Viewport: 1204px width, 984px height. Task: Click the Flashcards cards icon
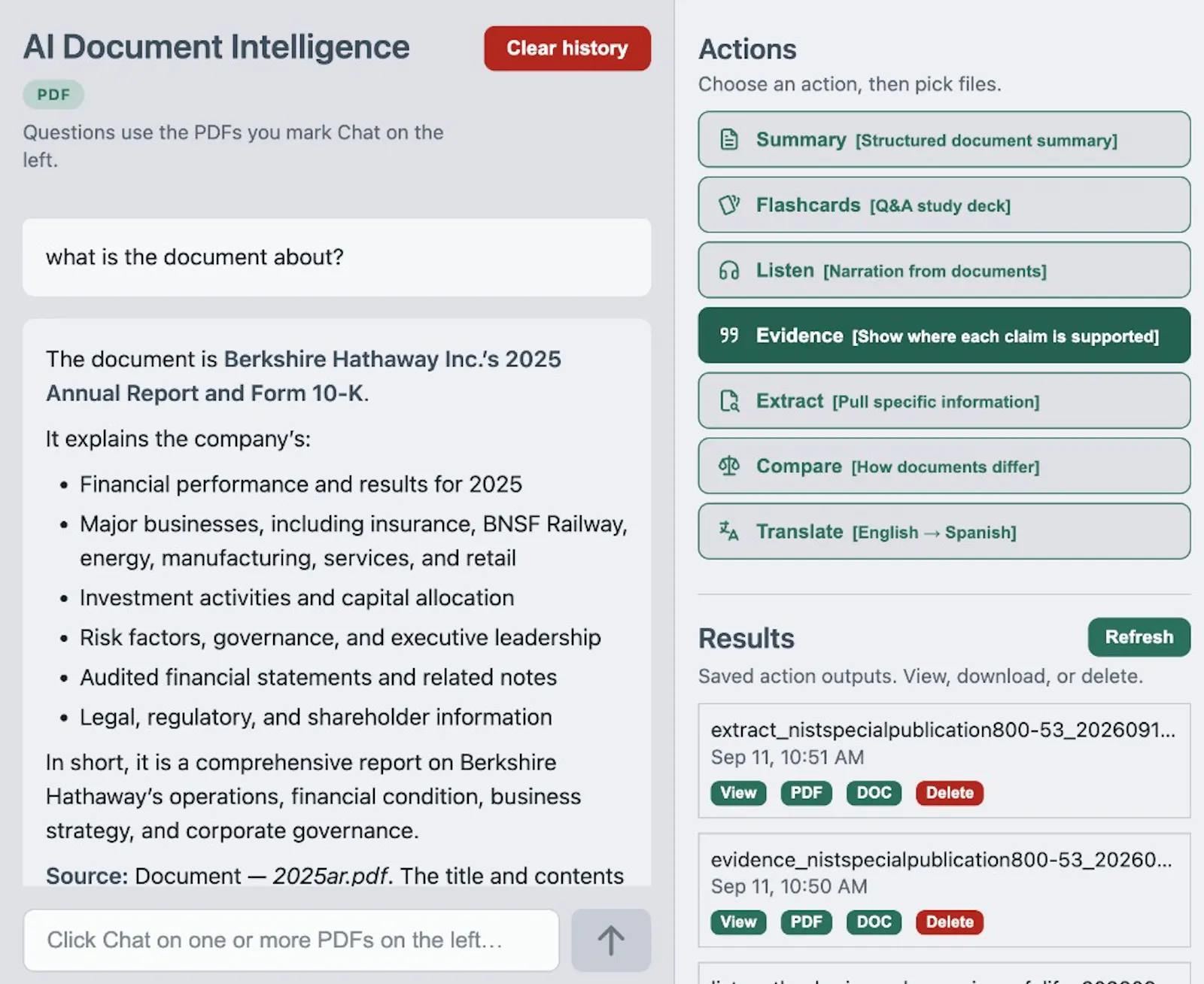coord(729,205)
